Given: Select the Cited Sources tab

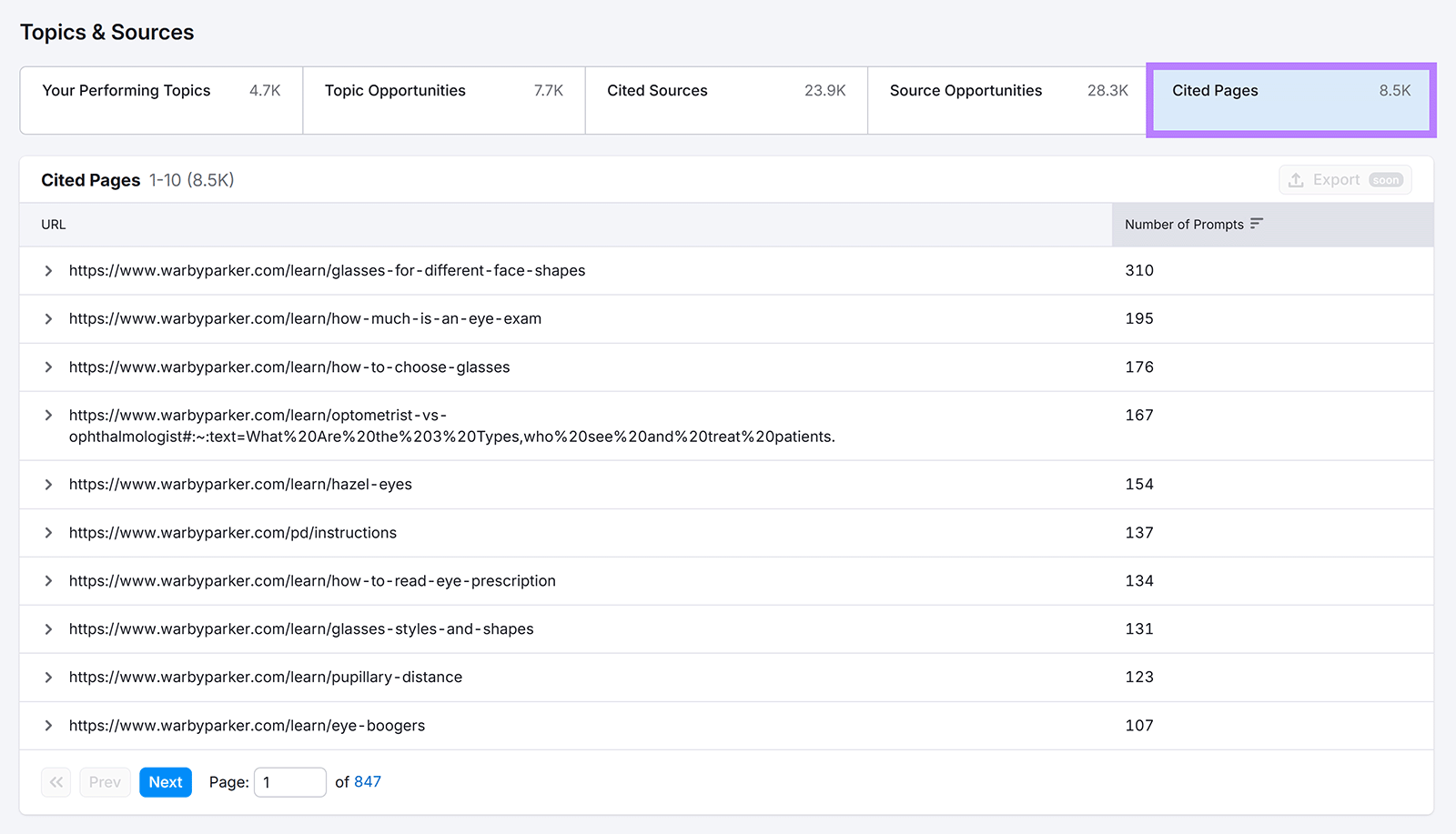Looking at the screenshot, I should 725,100.
